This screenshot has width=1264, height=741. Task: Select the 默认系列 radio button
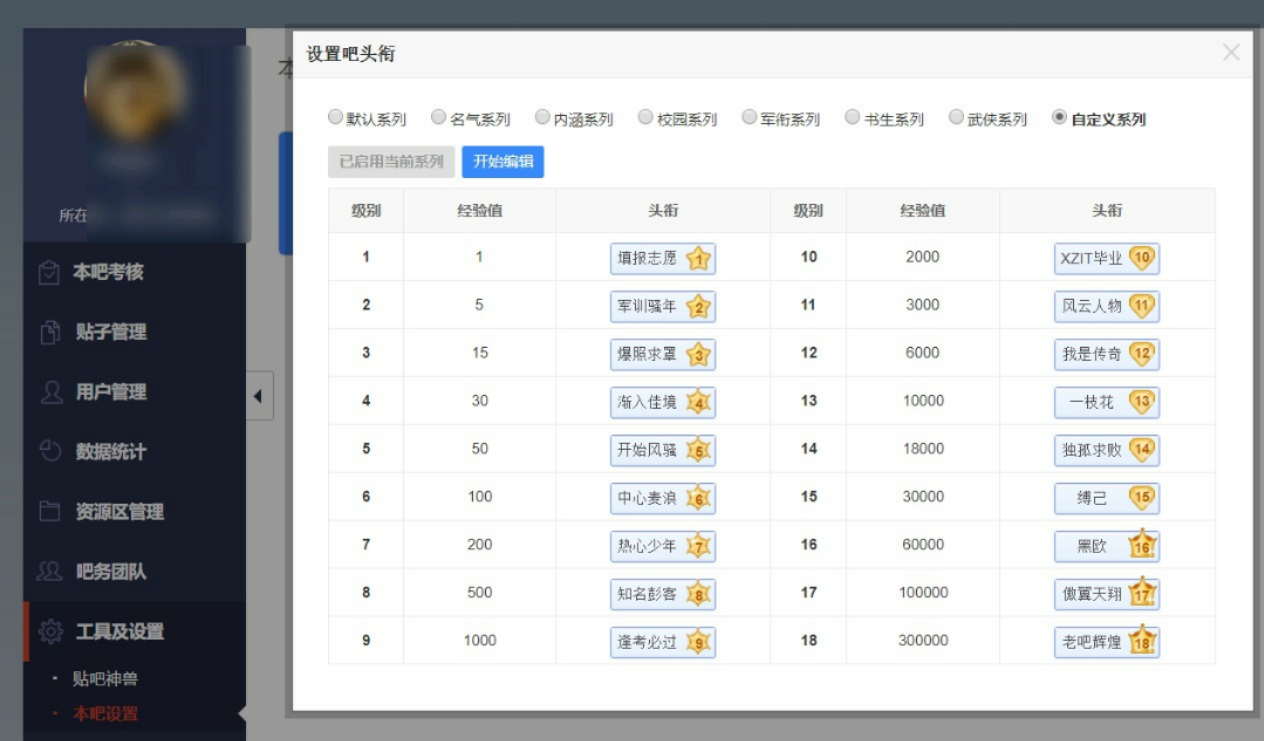coord(336,118)
